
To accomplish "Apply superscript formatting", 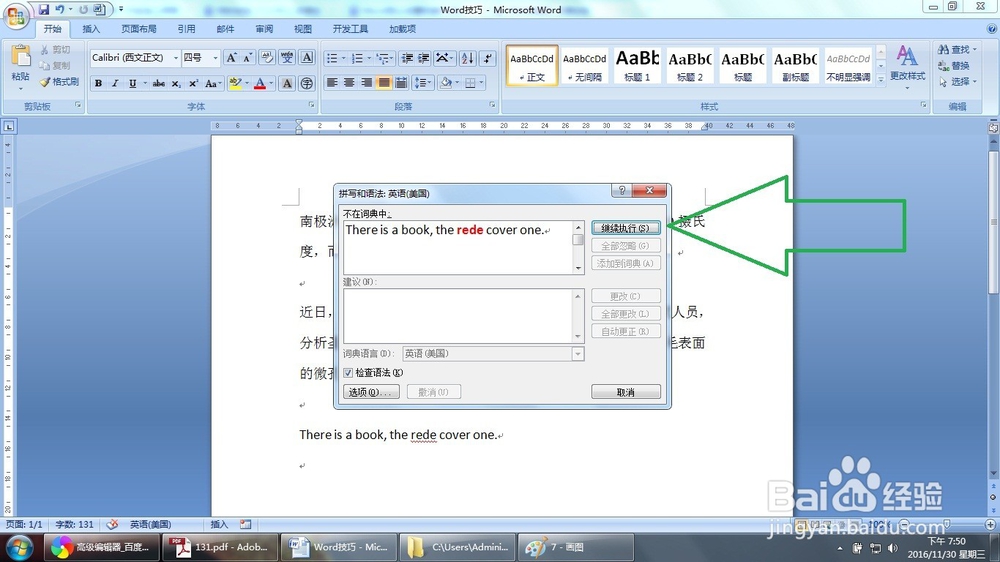I will point(193,84).
